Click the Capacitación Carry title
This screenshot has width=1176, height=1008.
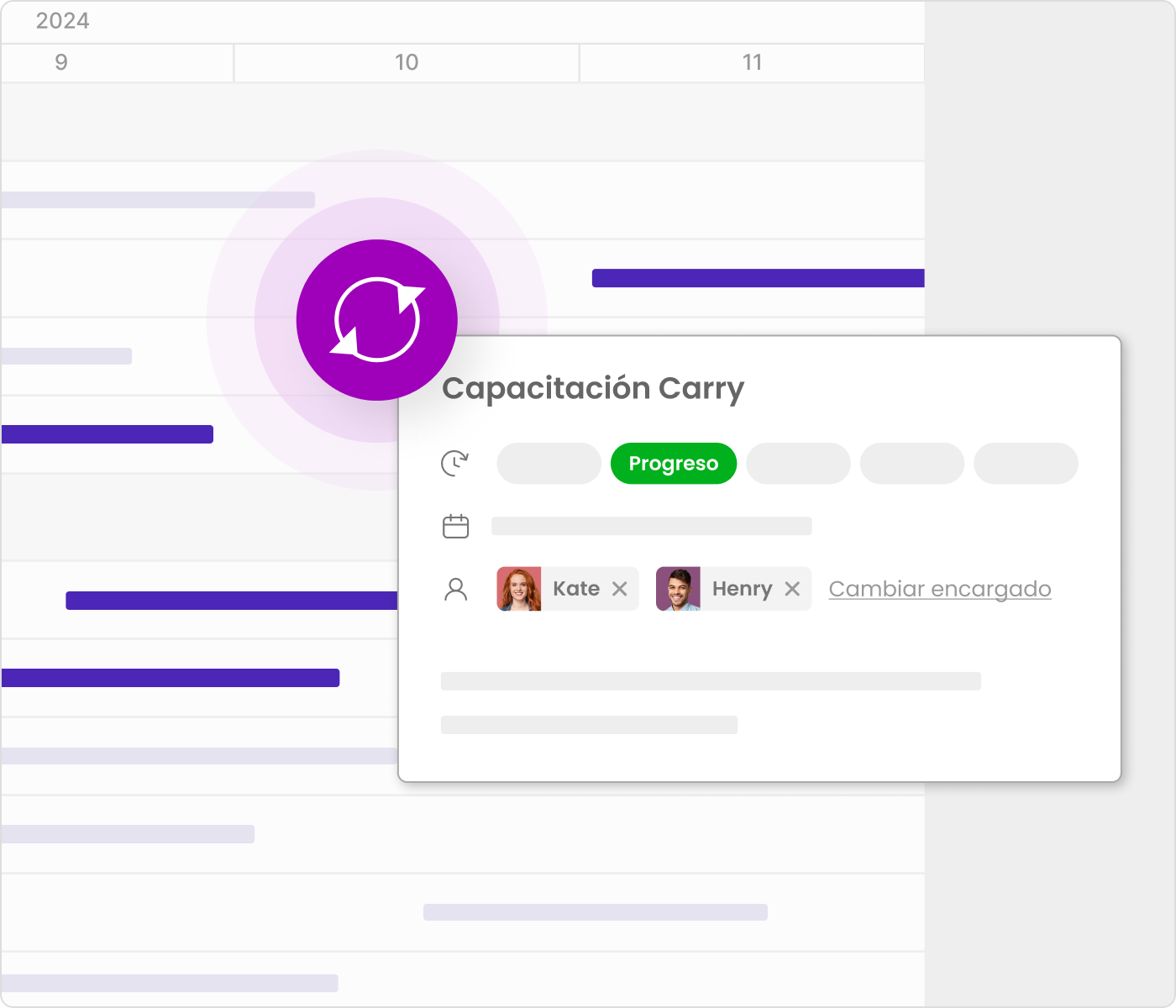click(593, 388)
